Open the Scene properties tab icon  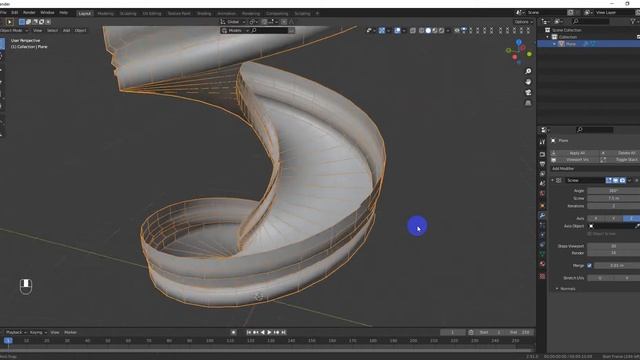[542, 184]
